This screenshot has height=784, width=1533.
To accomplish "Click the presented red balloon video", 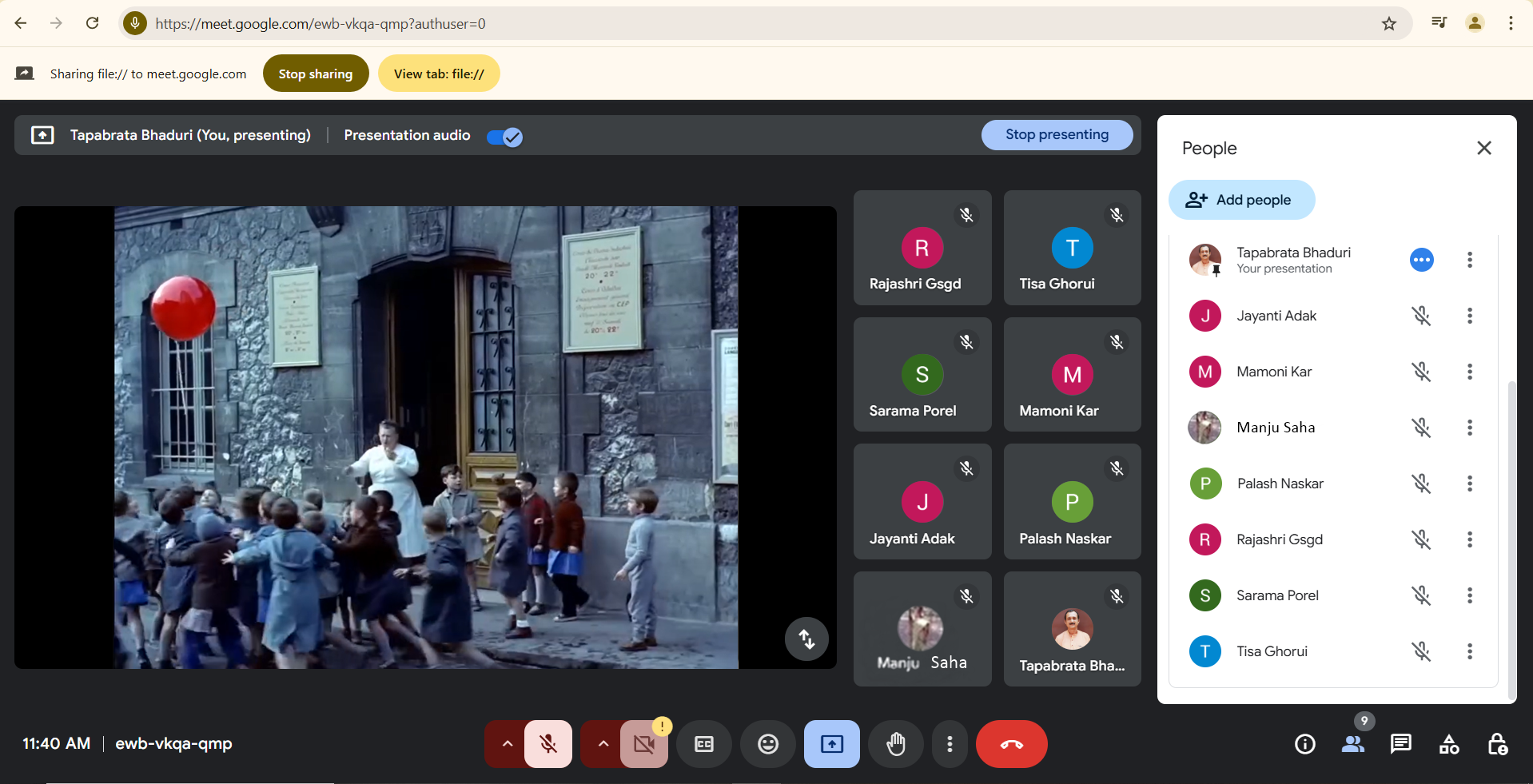I will pos(426,437).
